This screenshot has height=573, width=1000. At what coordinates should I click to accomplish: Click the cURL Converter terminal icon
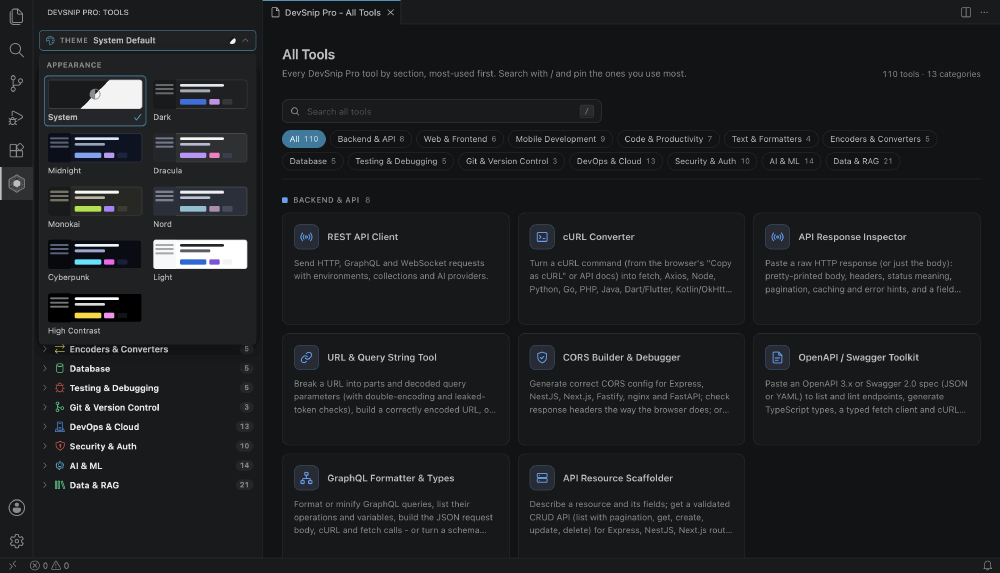[x=541, y=237]
